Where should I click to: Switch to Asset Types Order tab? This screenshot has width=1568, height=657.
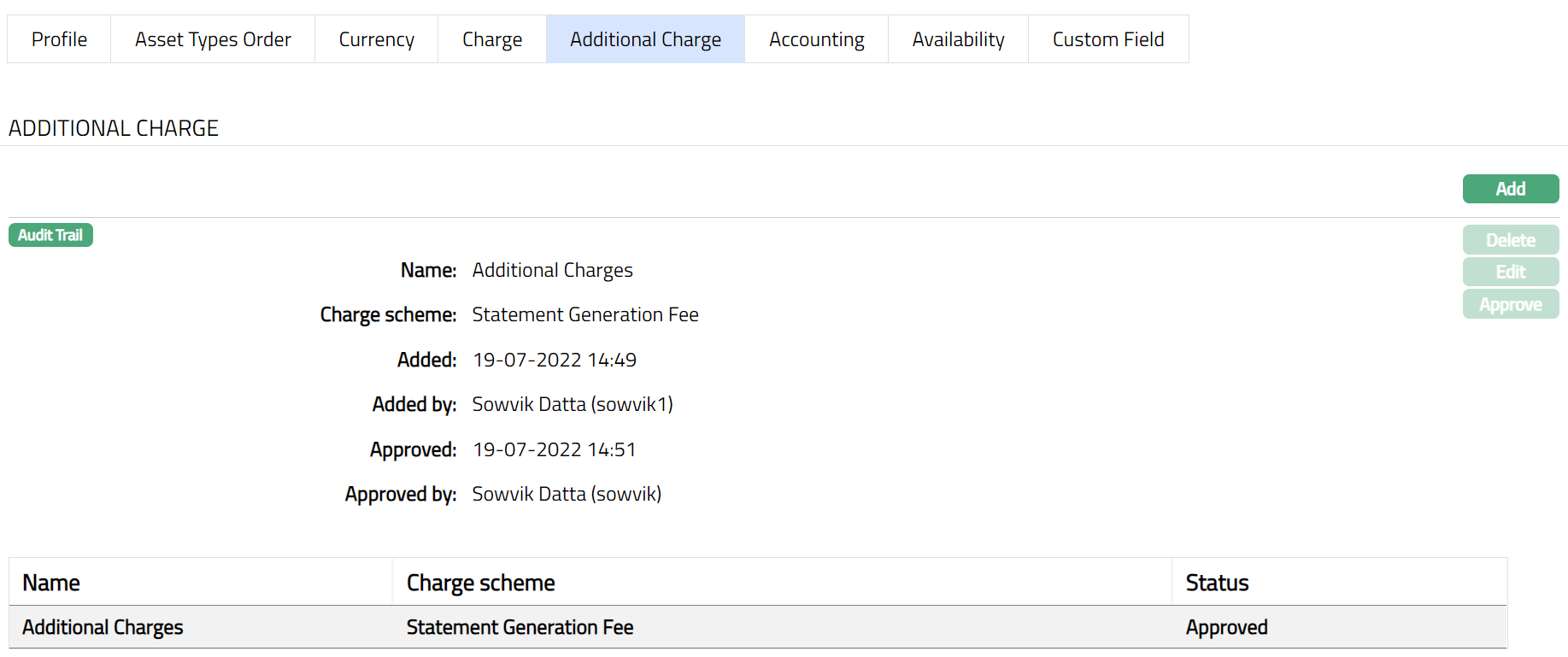click(x=213, y=39)
